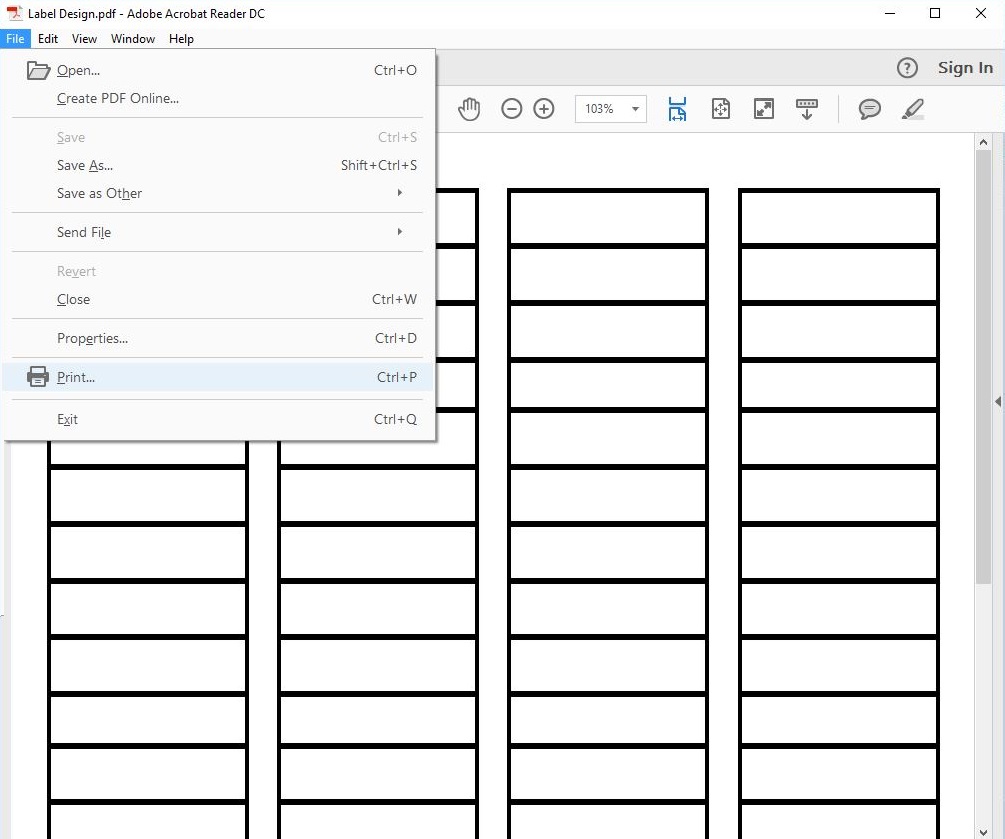Enter full screen mode icon

(764, 109)
